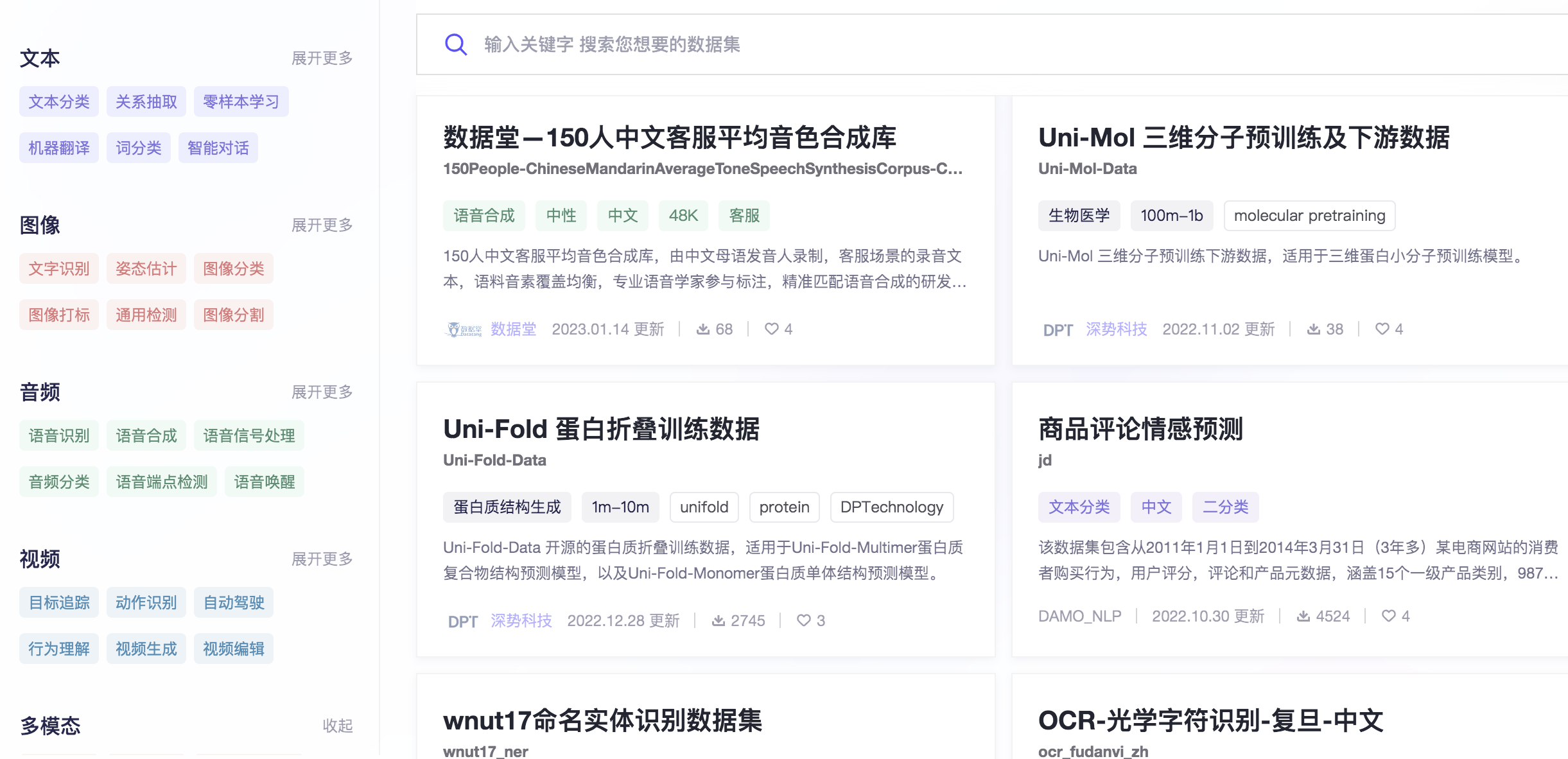Choose the 目标追踪 tag
The height and width of the screenshot is (759, 1568).
(59, 602)
